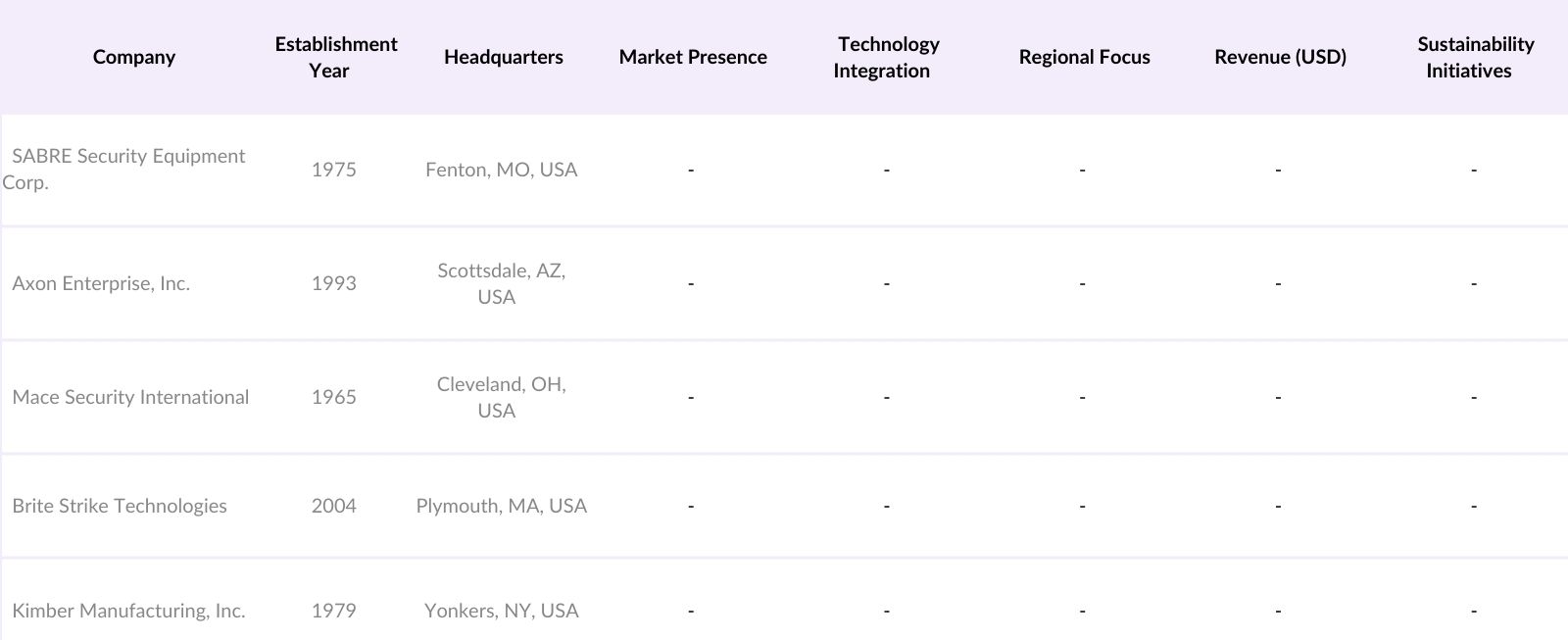The height and width of the screenshot is (640, 1568).
Task: Click the 2004 establishment year cell
Action: [333, 506]
